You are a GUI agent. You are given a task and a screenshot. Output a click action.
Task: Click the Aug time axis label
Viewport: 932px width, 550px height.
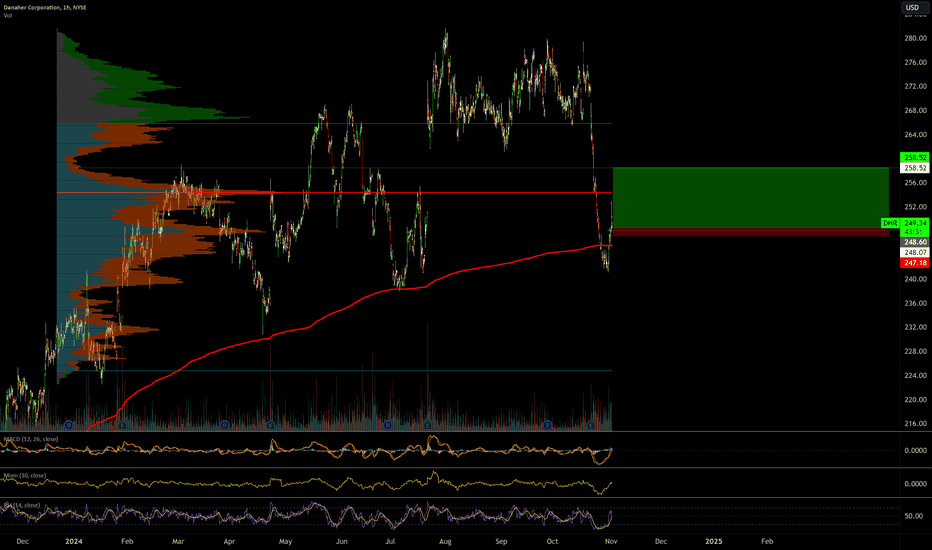pos(445,541)
